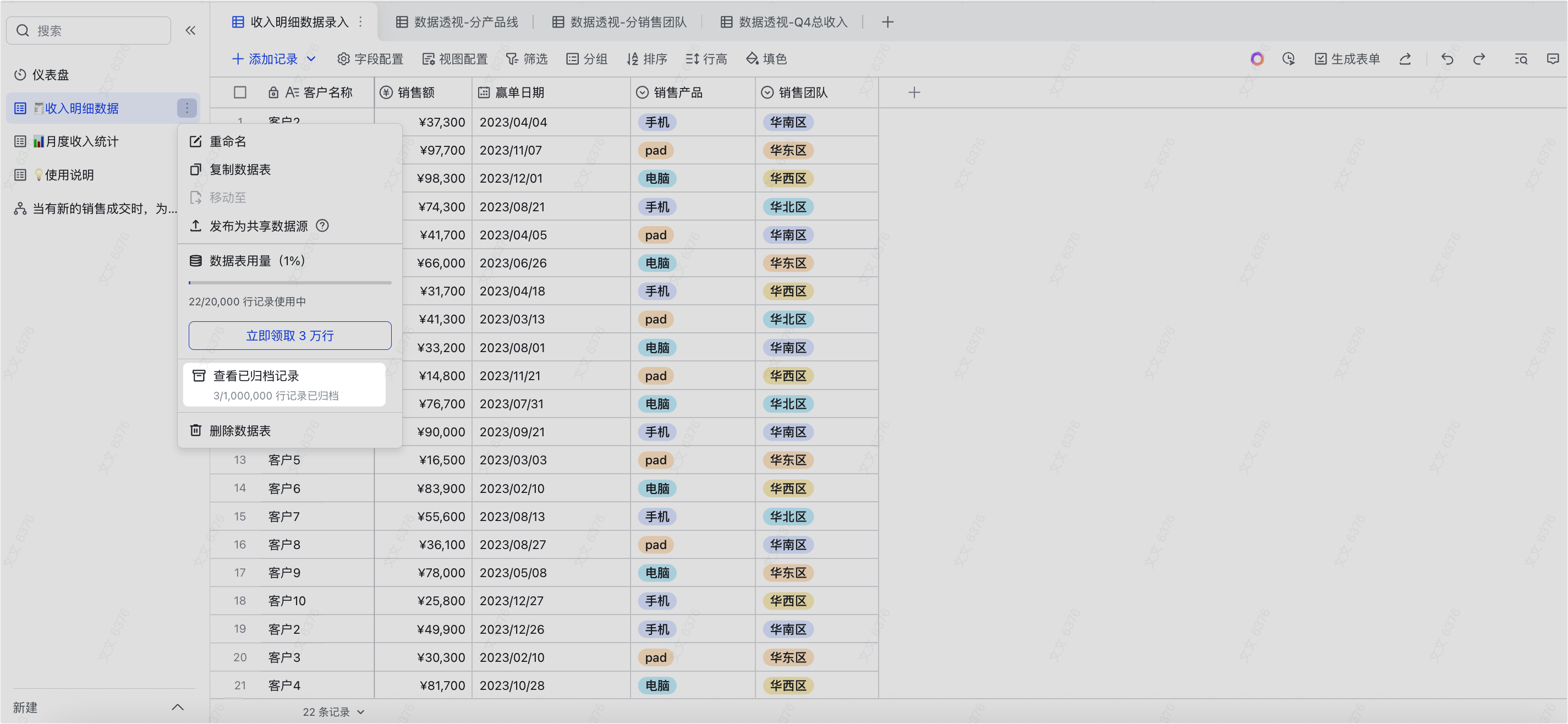Select 删除数据表 in the context menu
1568x724 pixels.
[289, 431]
